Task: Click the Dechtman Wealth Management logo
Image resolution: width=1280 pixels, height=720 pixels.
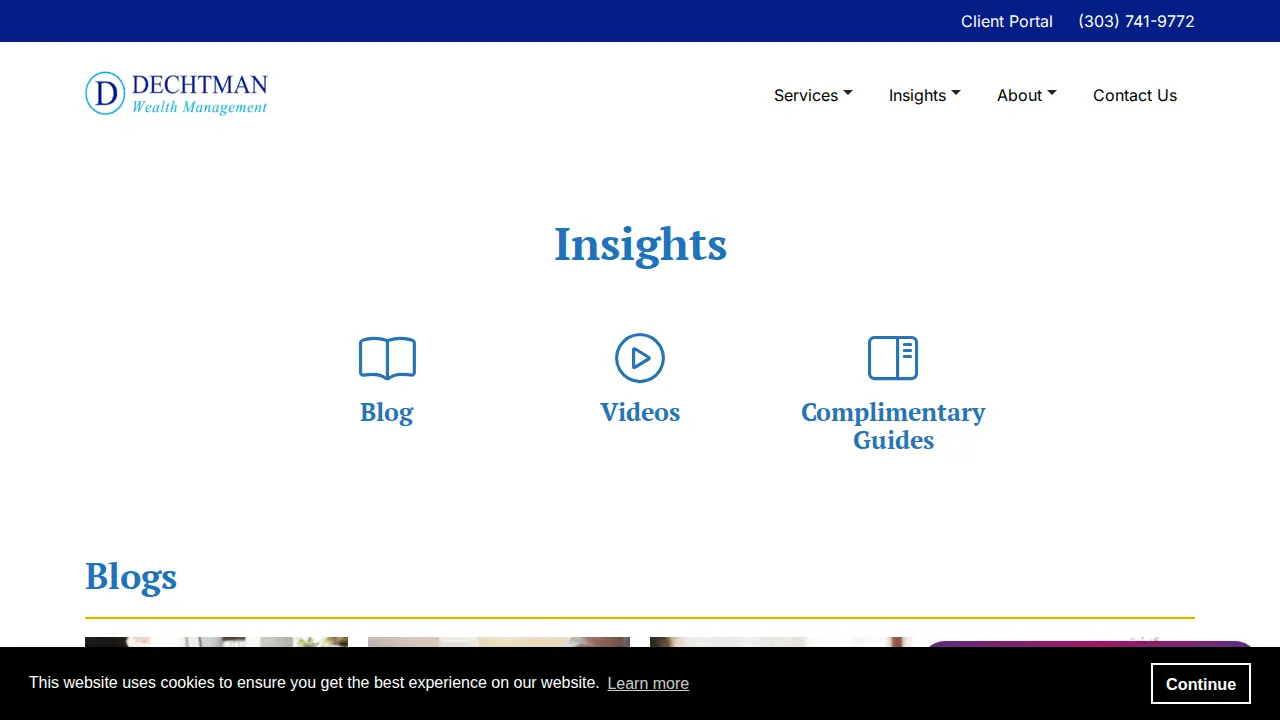Action: point(176,93)
